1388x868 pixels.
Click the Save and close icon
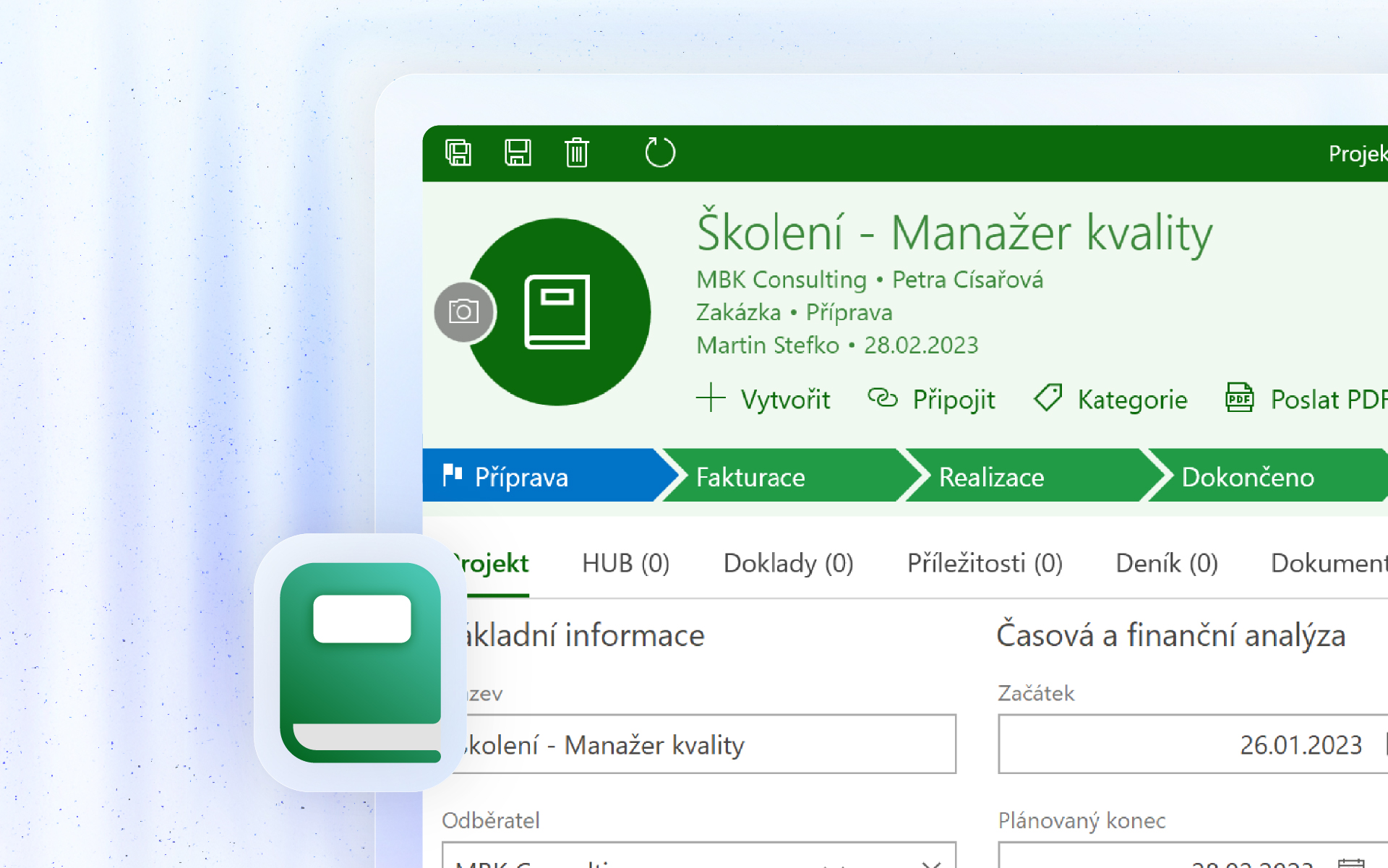tap(458, 152)
